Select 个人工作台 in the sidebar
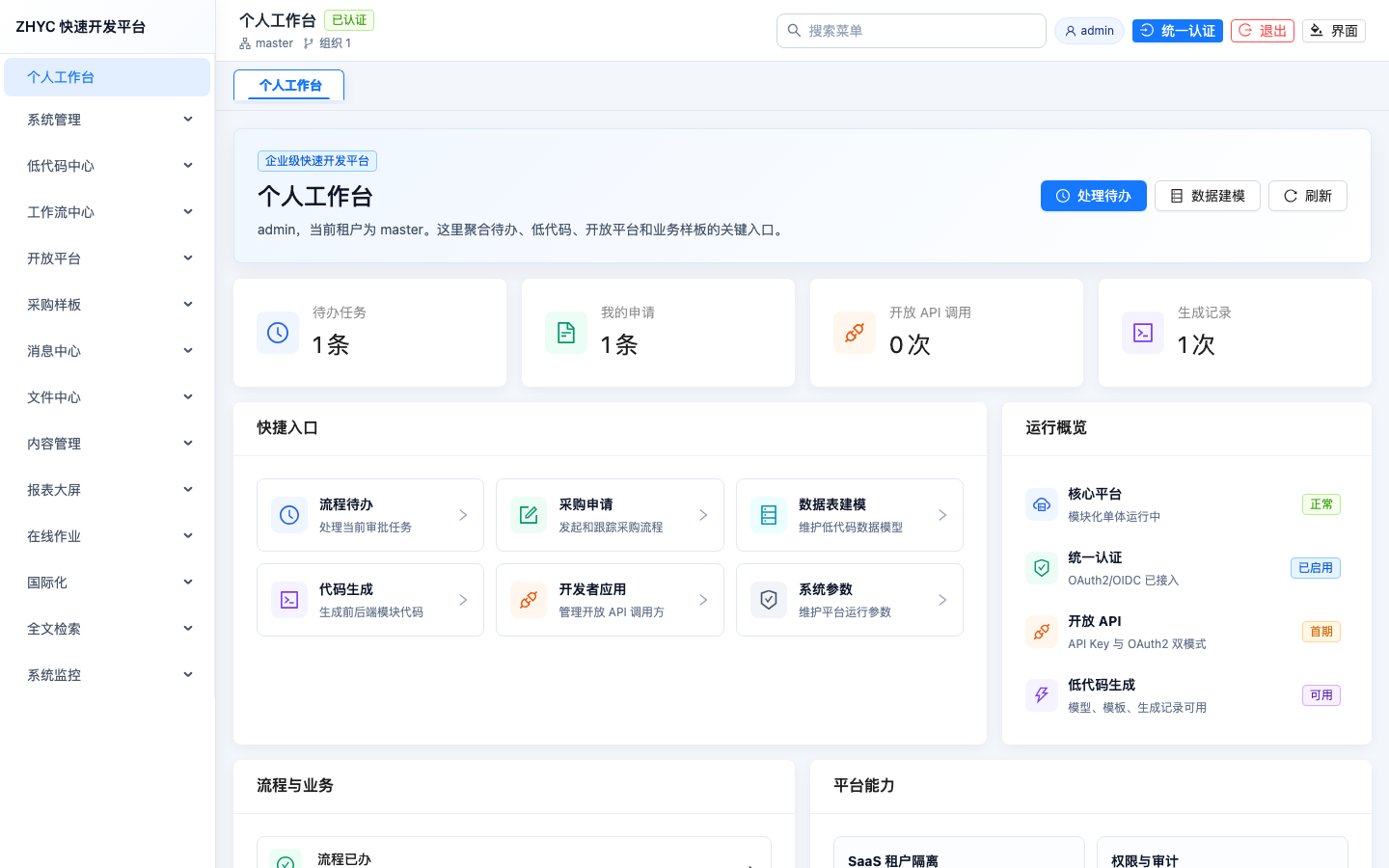This screenshot has height=868, width=1389. 107,77
